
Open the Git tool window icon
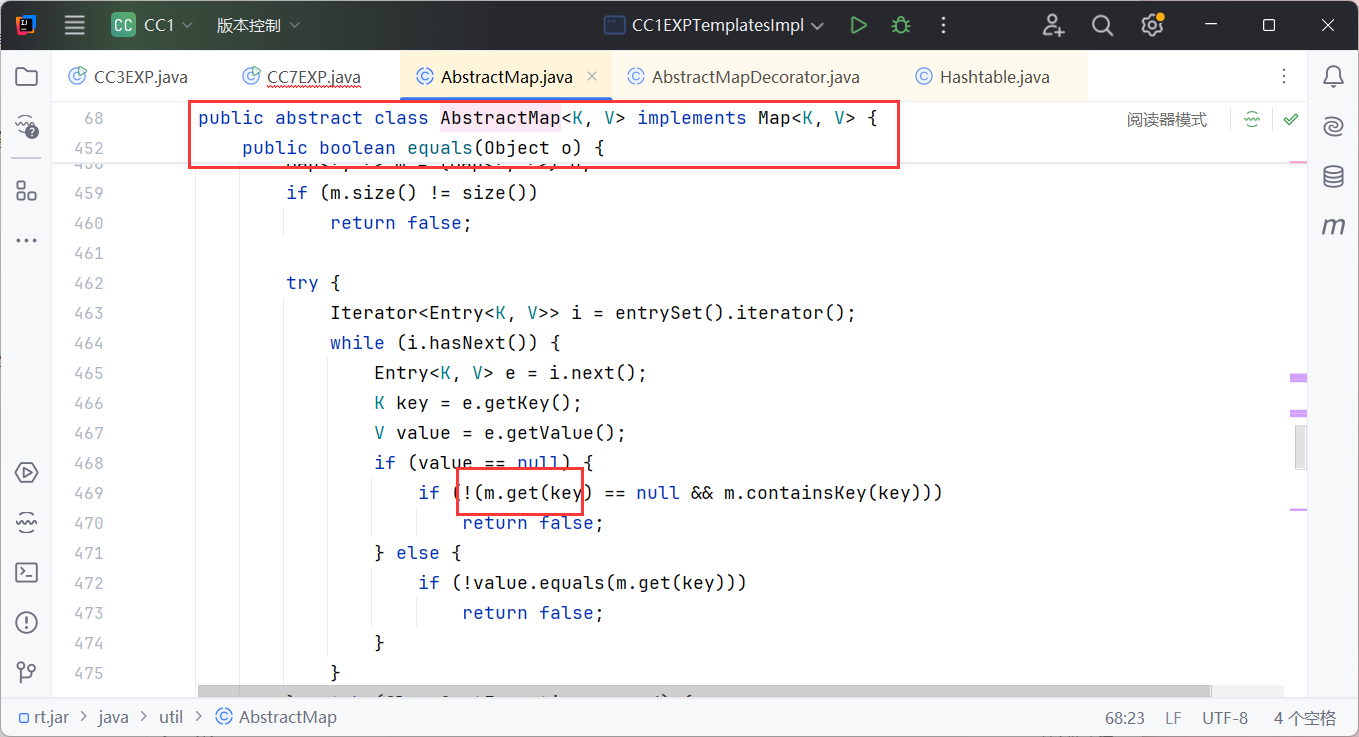click(27, 672)
